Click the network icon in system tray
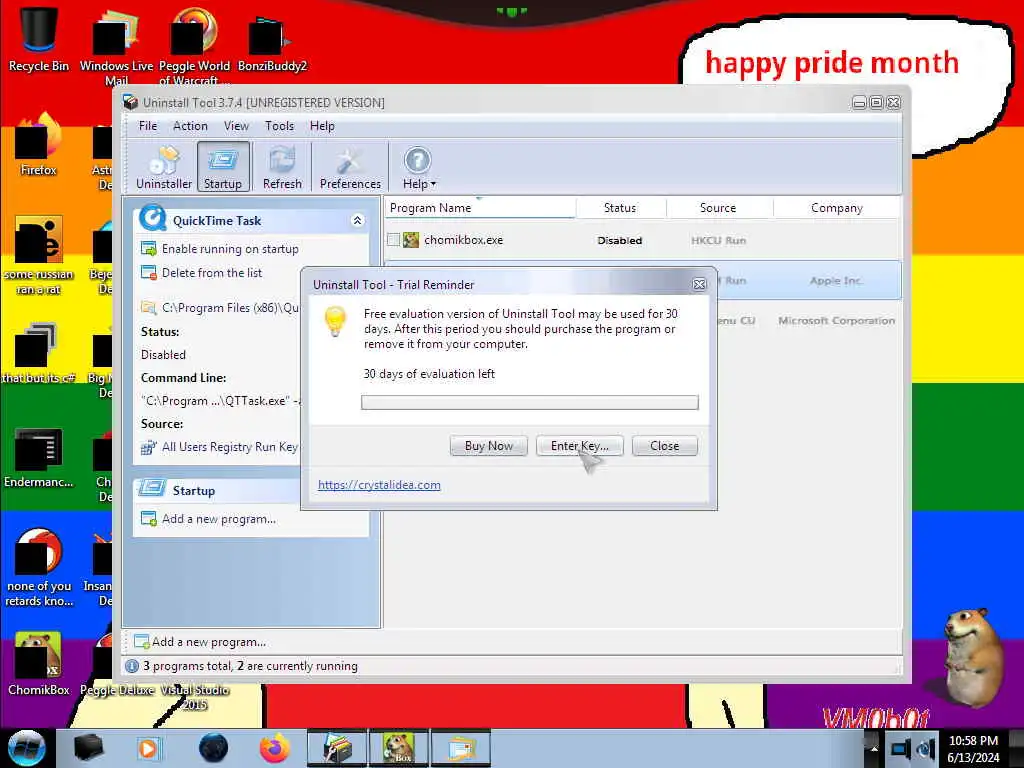The image size is (1024, 768). pos(901,749)
